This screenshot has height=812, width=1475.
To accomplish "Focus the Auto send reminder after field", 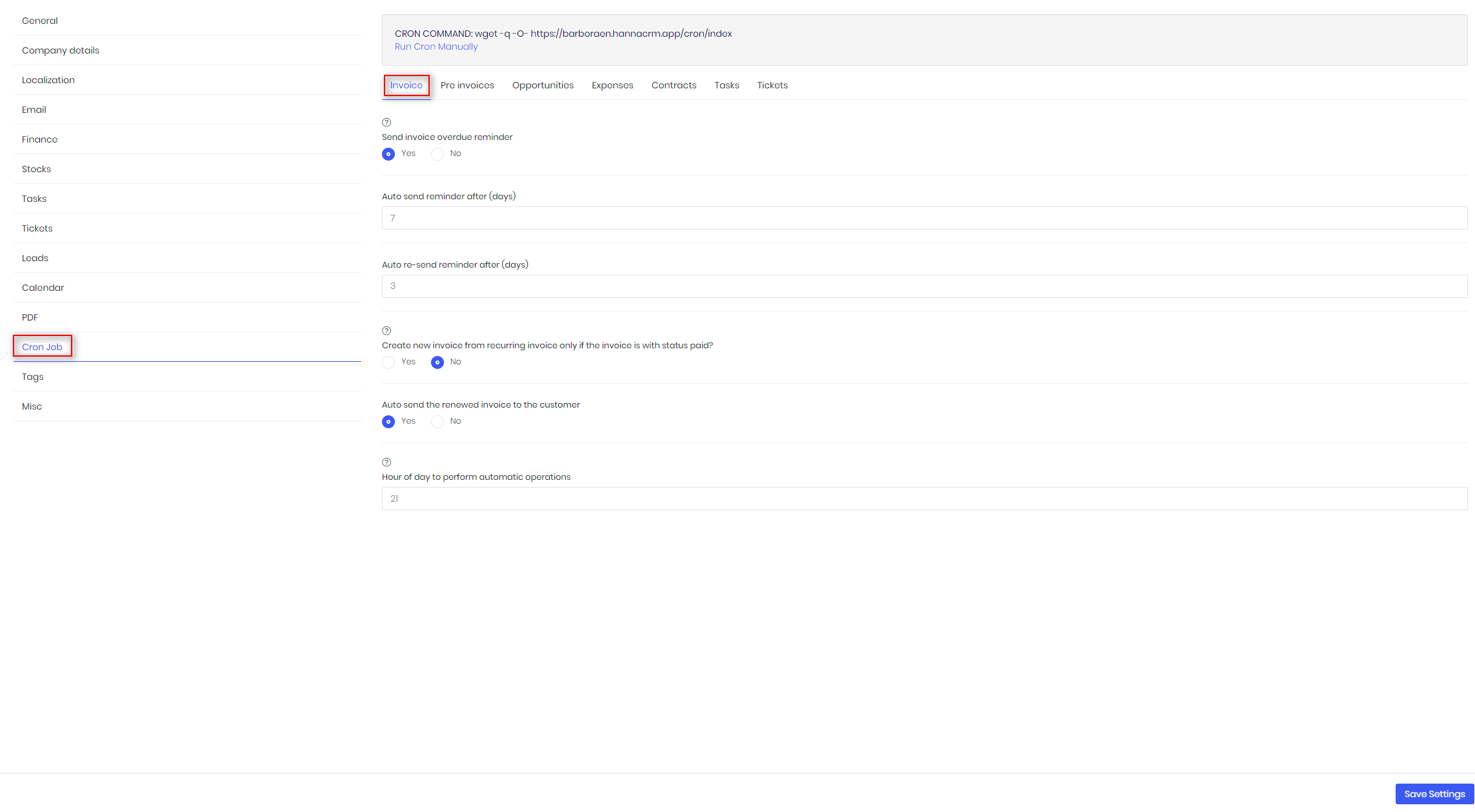I will point(924,218).
